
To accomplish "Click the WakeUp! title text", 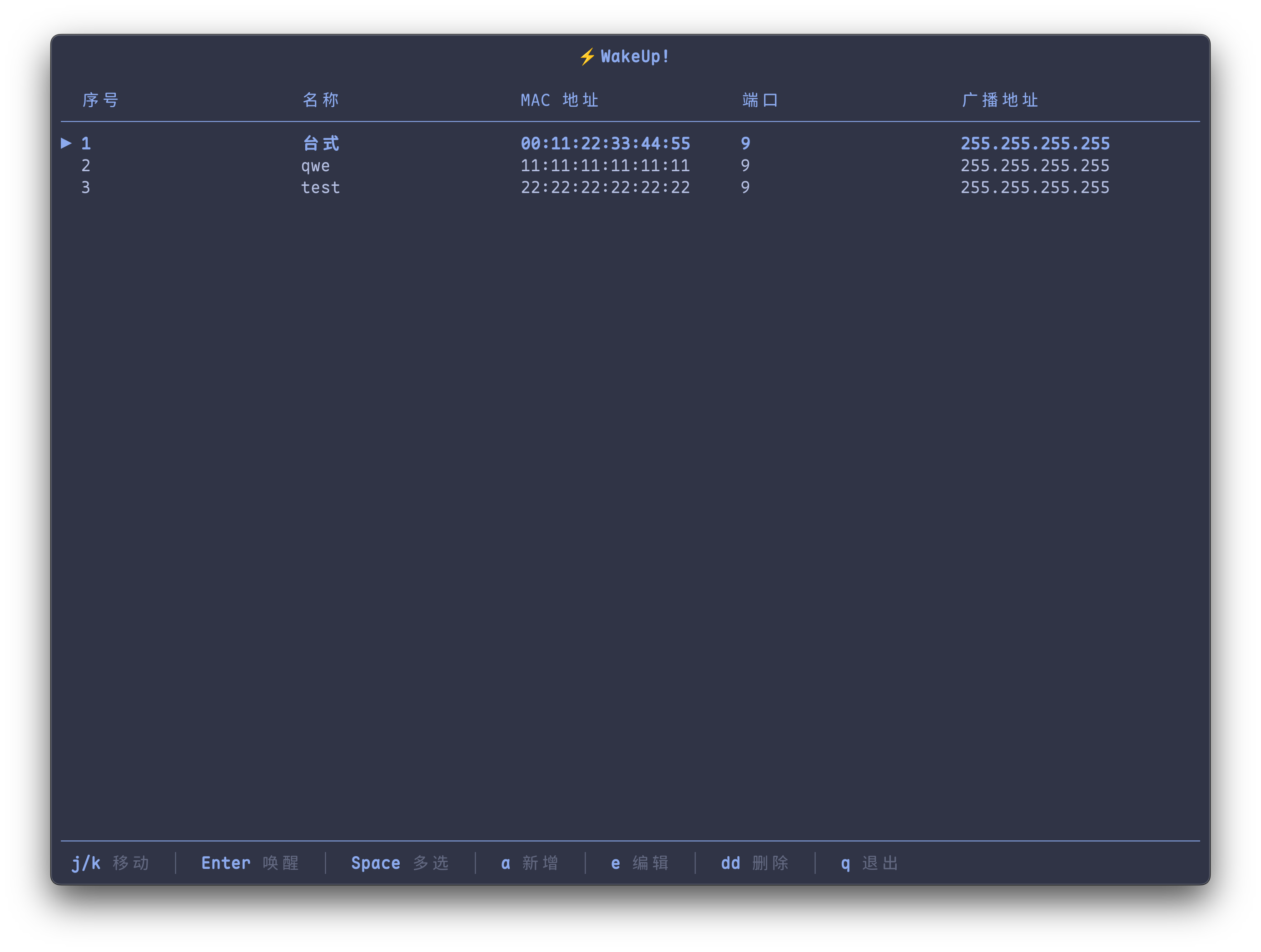I will 635,56.
